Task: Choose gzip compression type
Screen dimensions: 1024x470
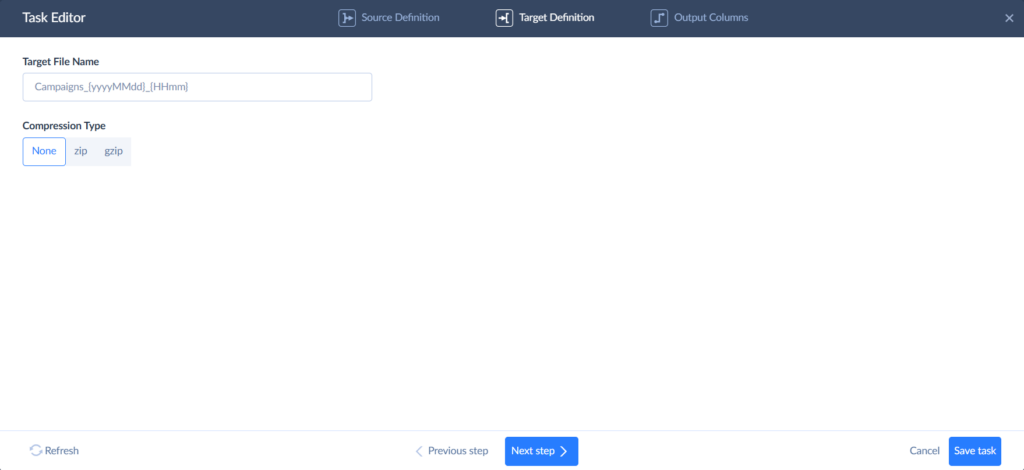Action: (113, 151)
